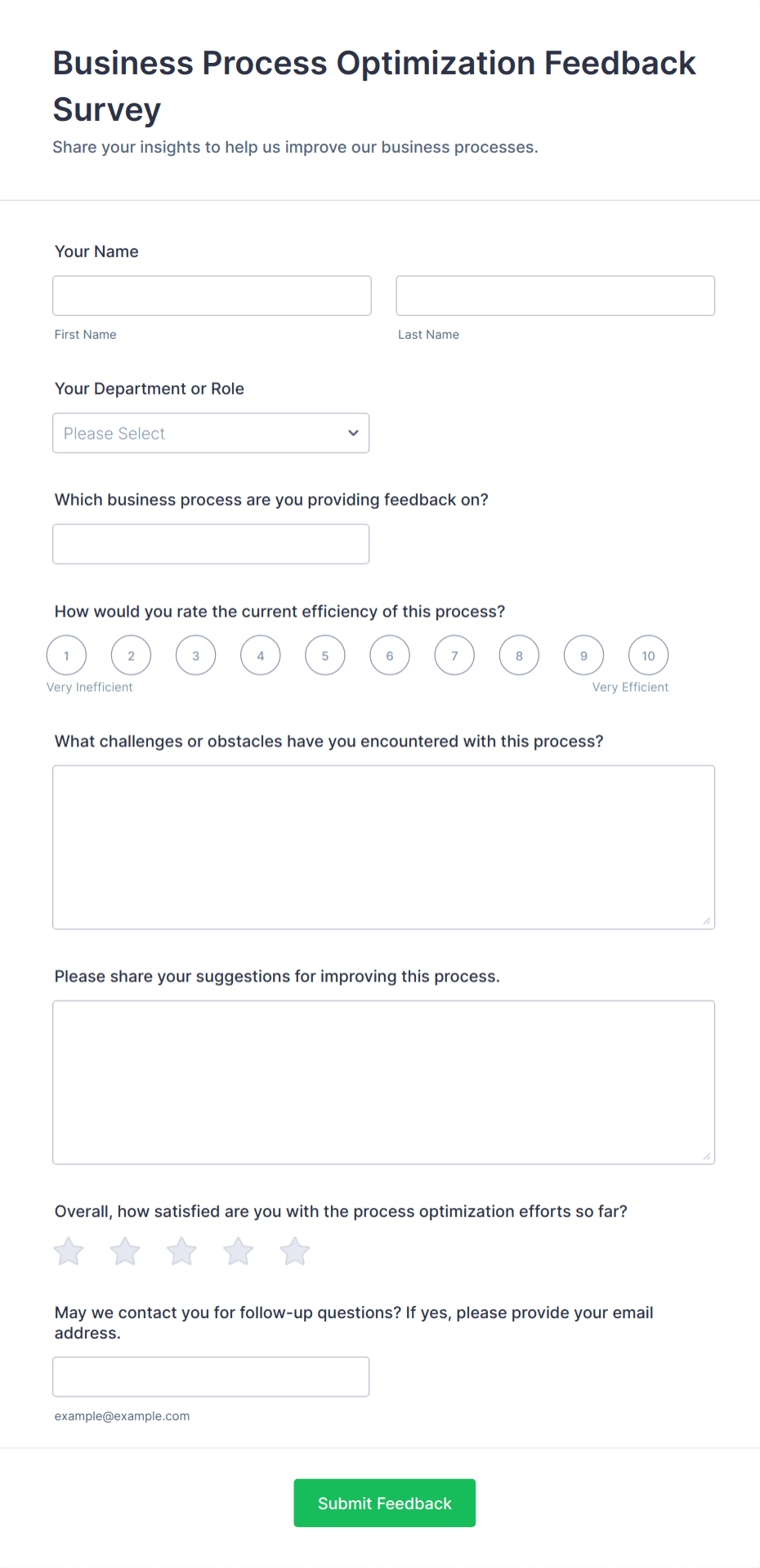Select the middle star of the rating row
The image size is (760, 1568).
tap(181, 1250)
